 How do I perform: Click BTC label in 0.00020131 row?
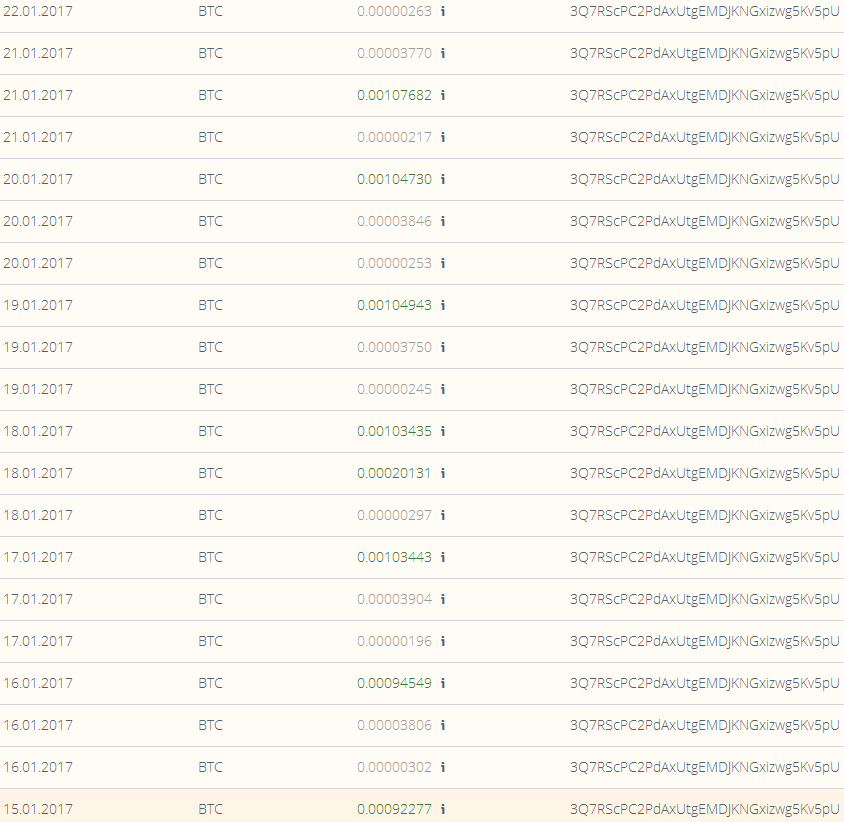point(210,473)
